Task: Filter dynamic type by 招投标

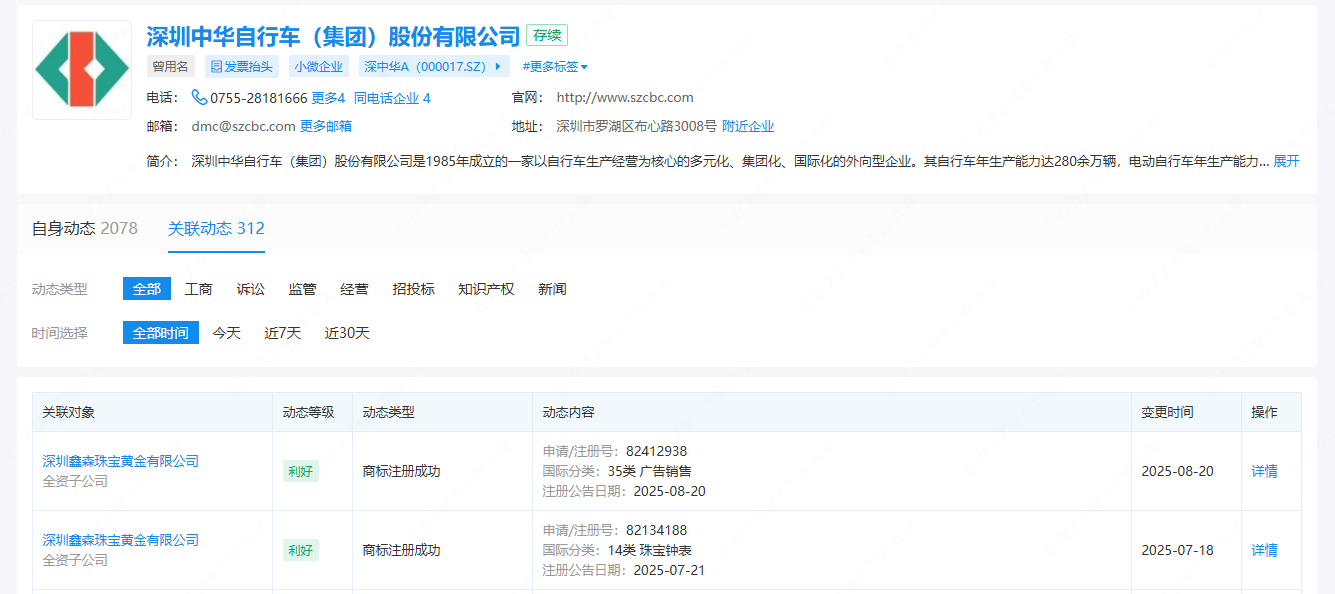Action: 413,289
